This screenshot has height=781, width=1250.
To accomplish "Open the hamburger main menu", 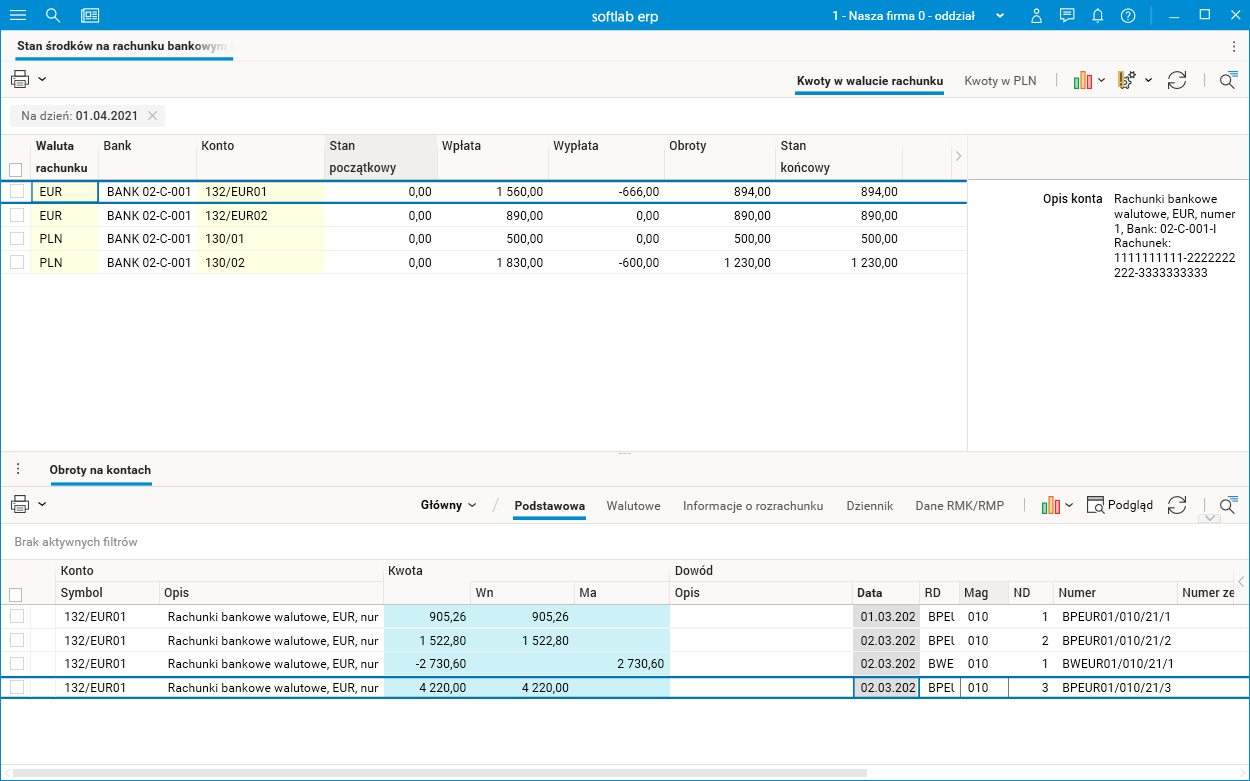I will (17, 16).
